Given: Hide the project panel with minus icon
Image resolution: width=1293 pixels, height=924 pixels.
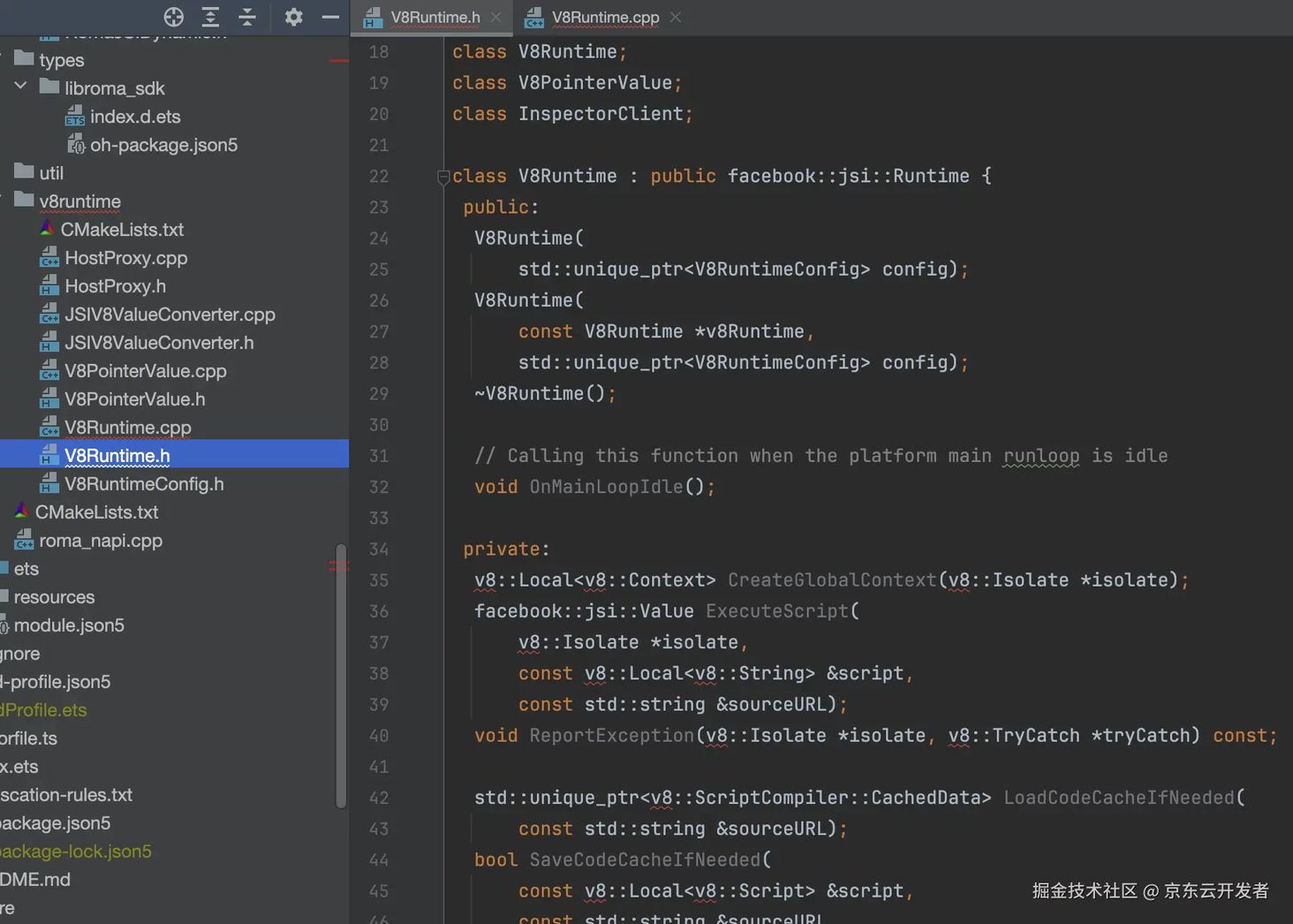Looking at the screenshot, I should 330,17.
